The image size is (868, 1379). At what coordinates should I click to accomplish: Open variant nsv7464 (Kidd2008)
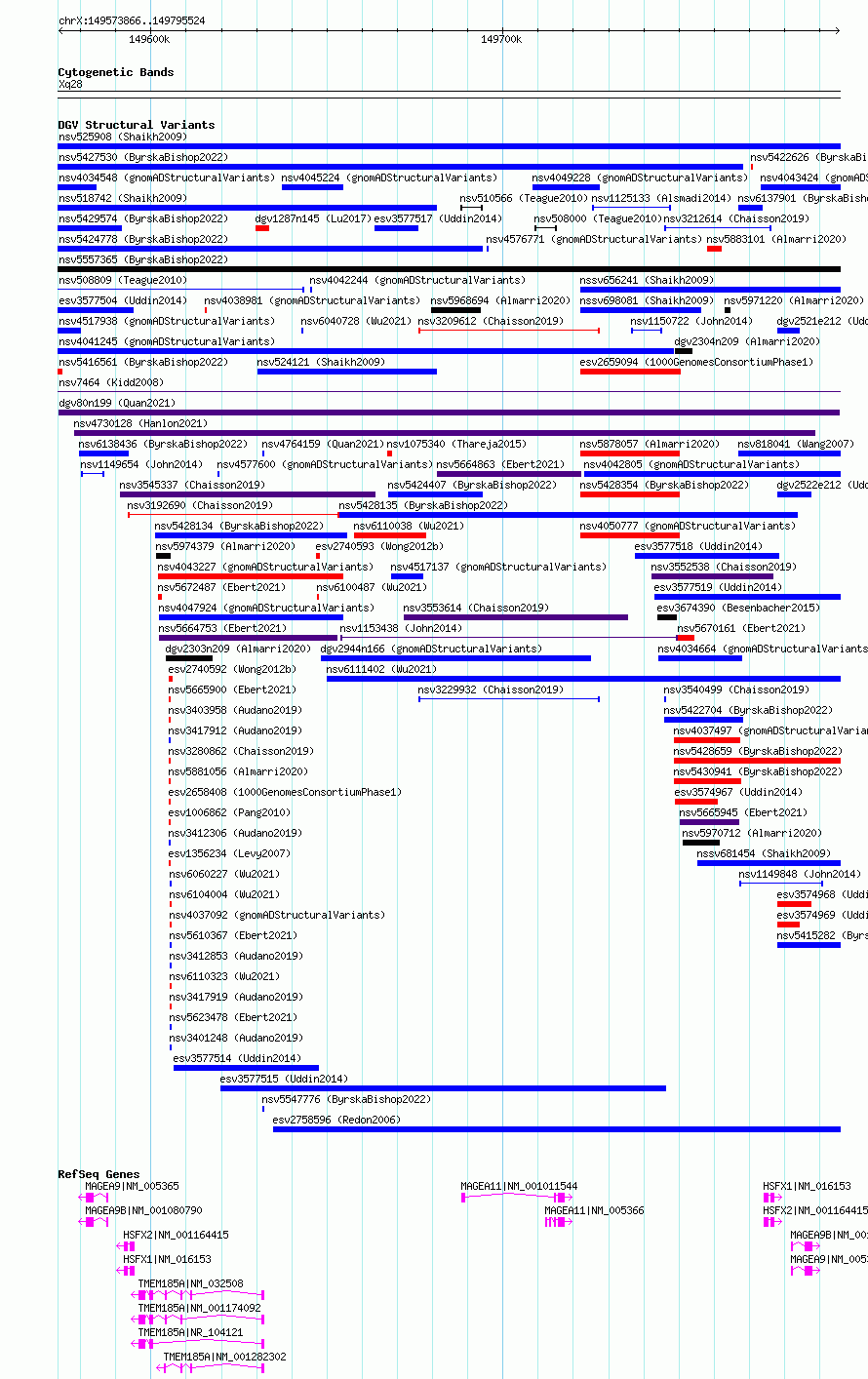click(111, 382)
